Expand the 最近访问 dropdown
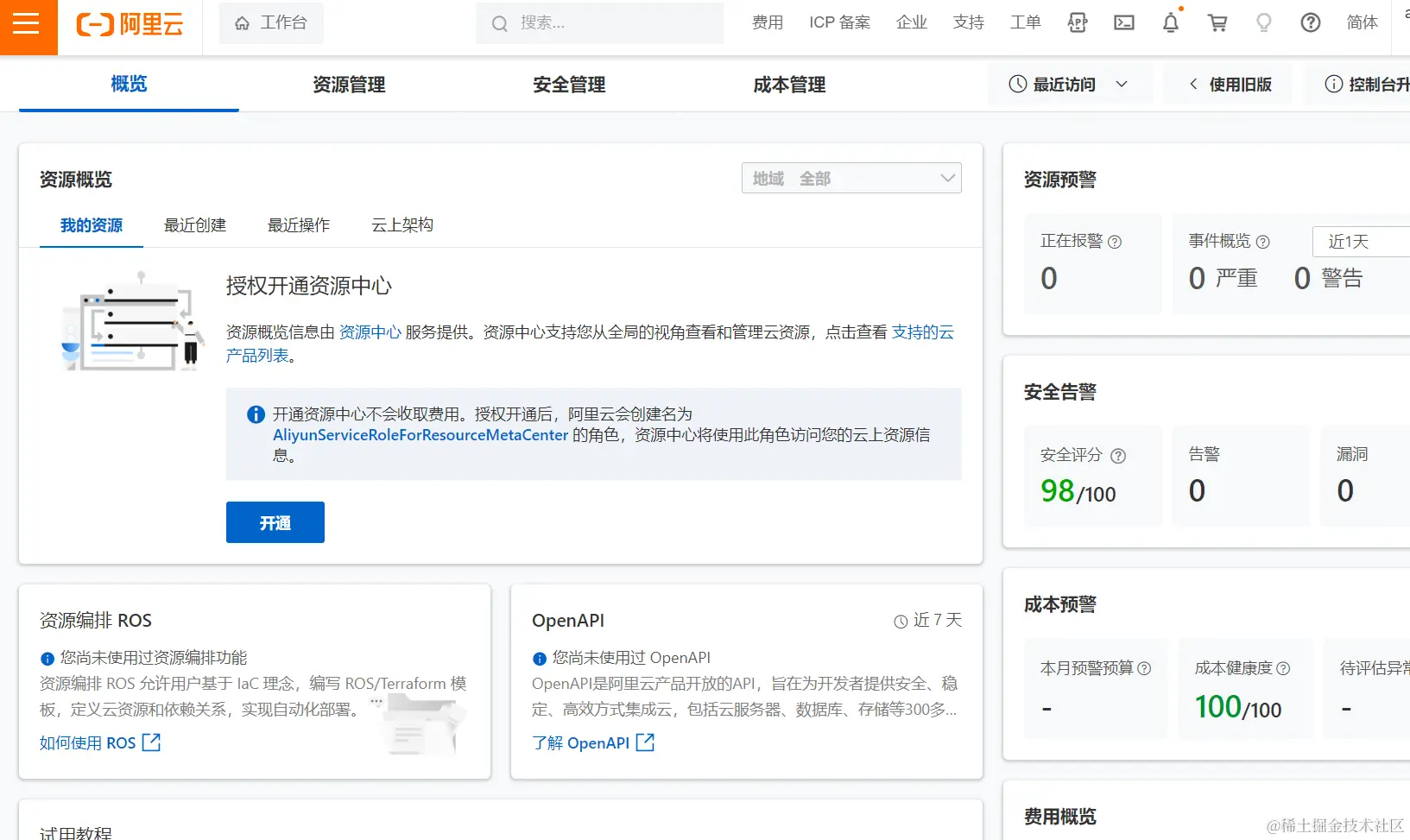The width and height of the screenshot is (1410, 840). 1070,84
